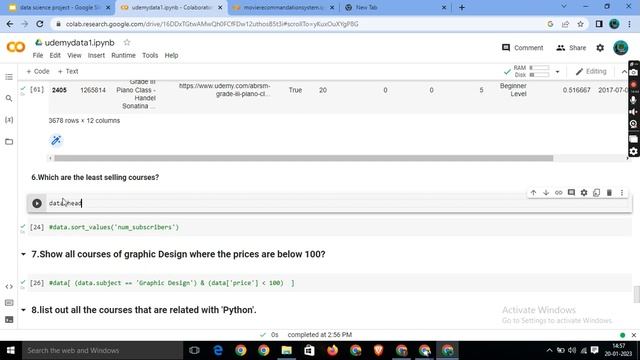This screenshot has width=640, height=360.
Task: Open the Edit menu
Action: coord(55,56)
